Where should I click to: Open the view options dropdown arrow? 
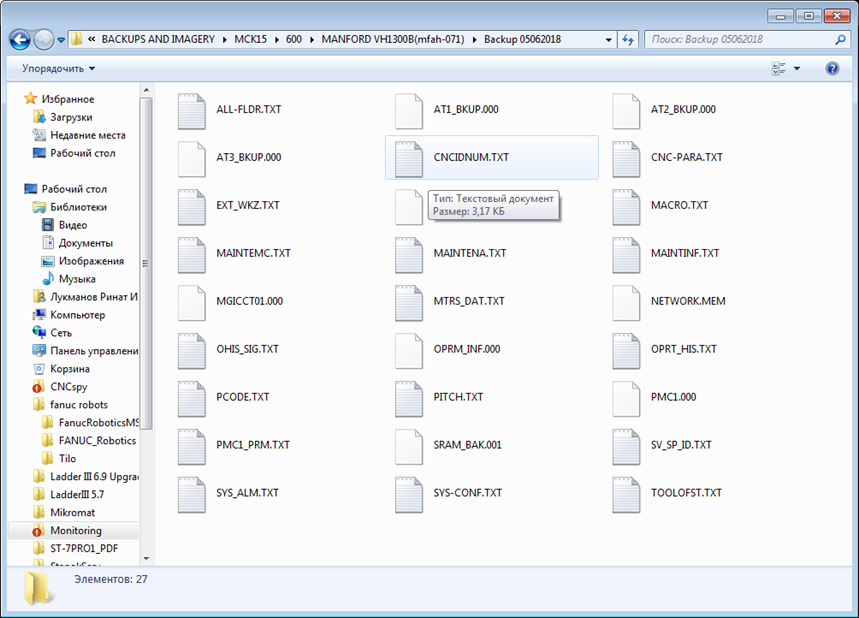click(797, 68)
